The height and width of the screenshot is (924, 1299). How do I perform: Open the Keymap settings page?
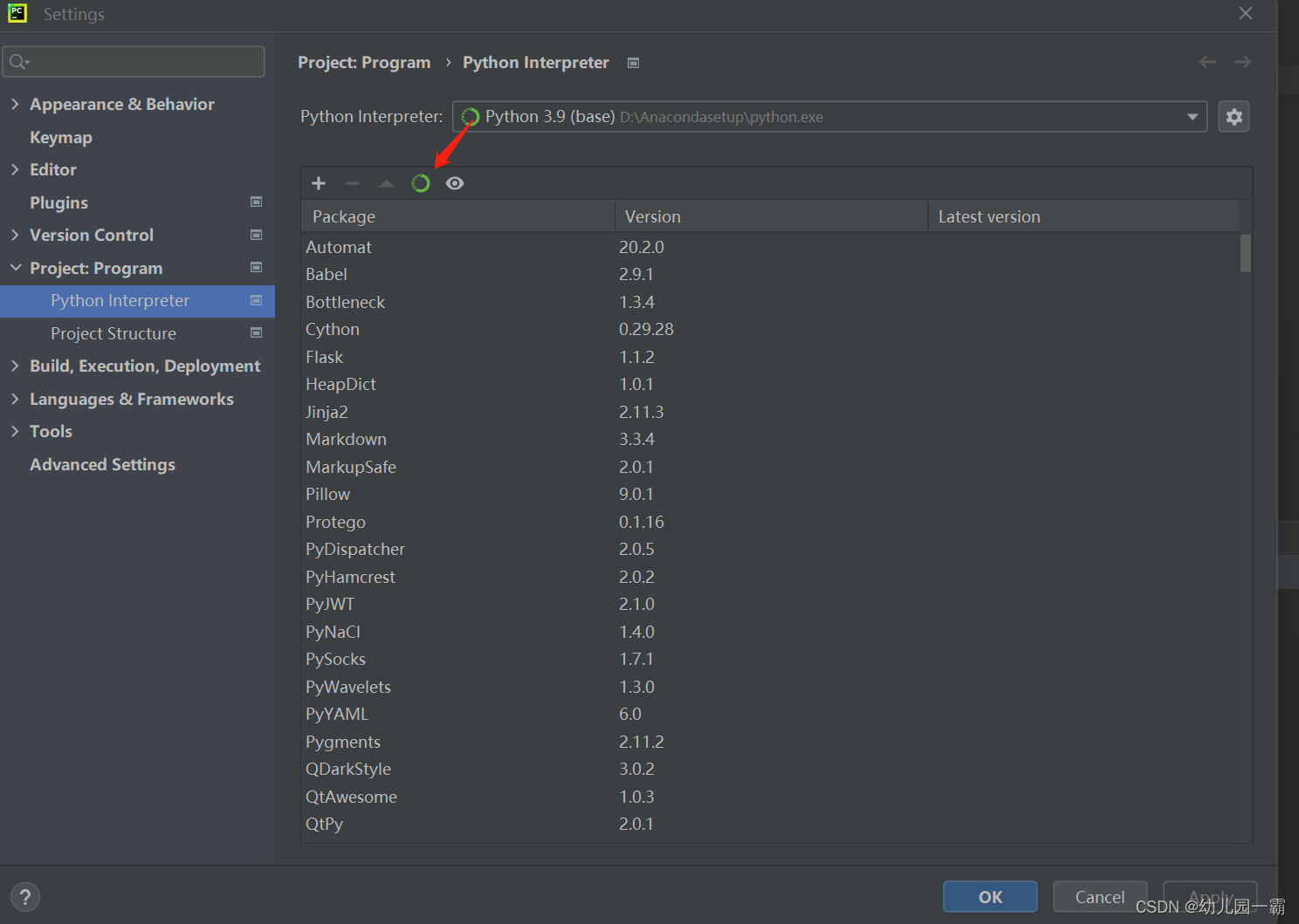61,137
